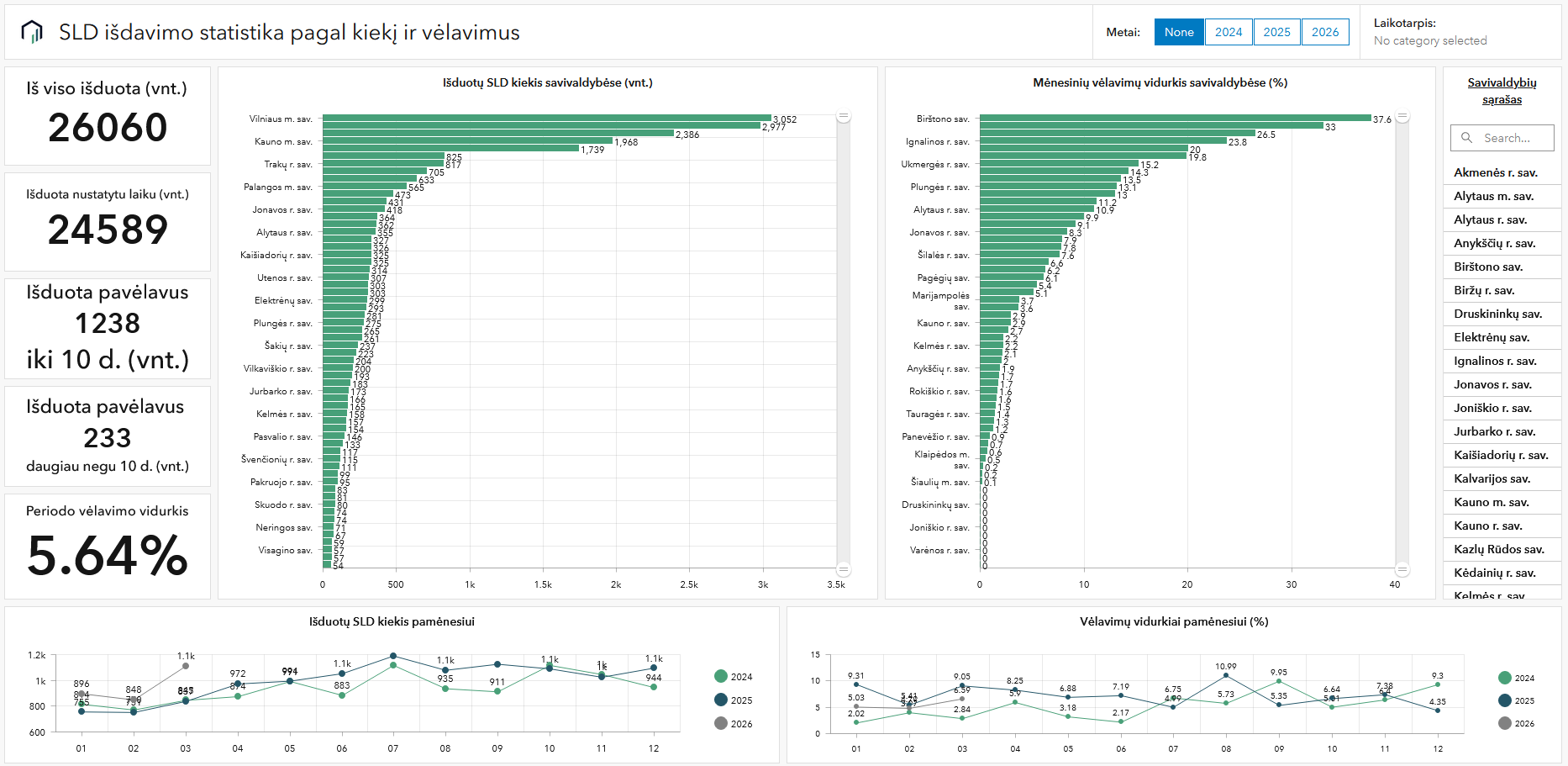The width and height of the screenshot is (1568, 766).
Task: Click the magnifier icon in the municipality search box
Action: click(x=1466, y=138)
